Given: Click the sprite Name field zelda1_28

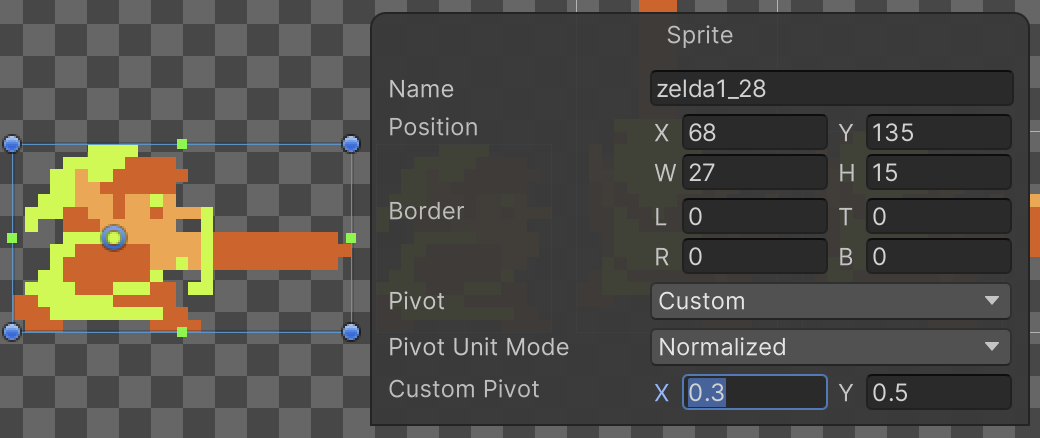Looking at the screenshot, I should tap(830, 88).
